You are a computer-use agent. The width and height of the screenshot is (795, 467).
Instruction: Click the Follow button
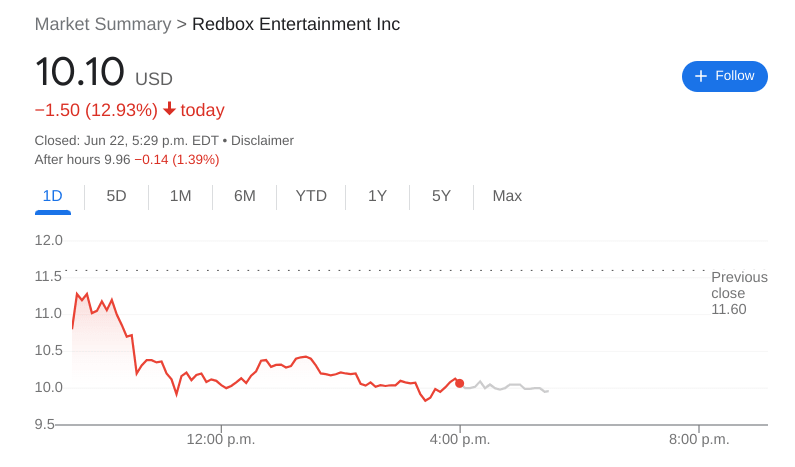click(x=724, y=76)
